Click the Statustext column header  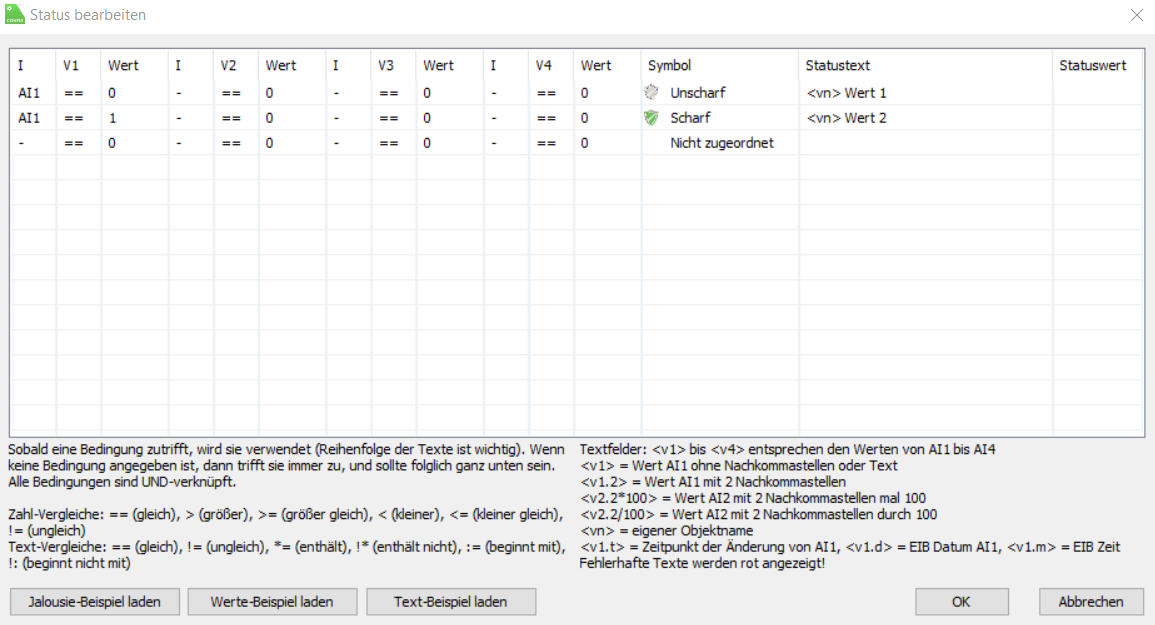tap(925, 65)
